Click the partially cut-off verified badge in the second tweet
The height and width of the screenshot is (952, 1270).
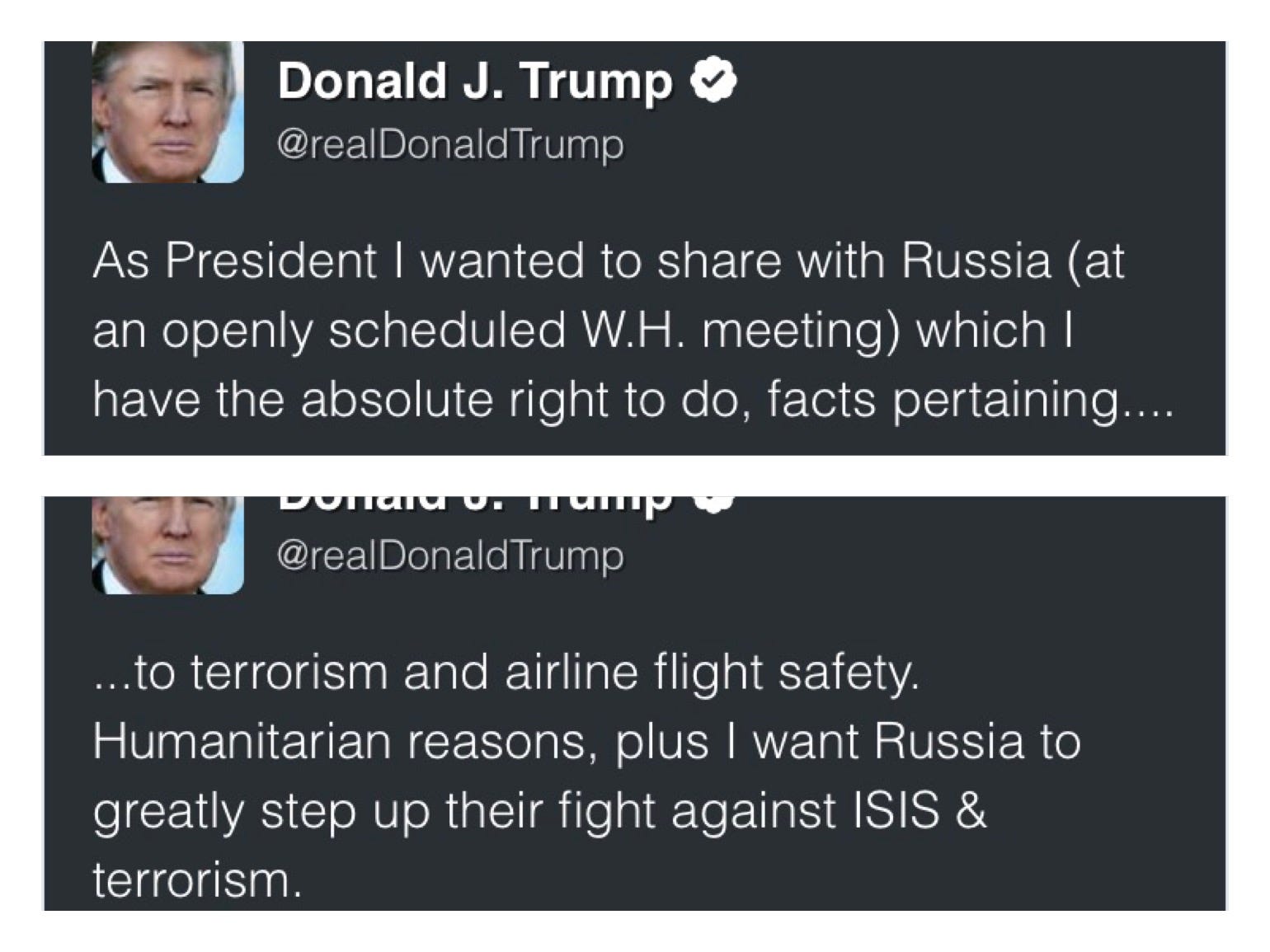click(713, 504)
